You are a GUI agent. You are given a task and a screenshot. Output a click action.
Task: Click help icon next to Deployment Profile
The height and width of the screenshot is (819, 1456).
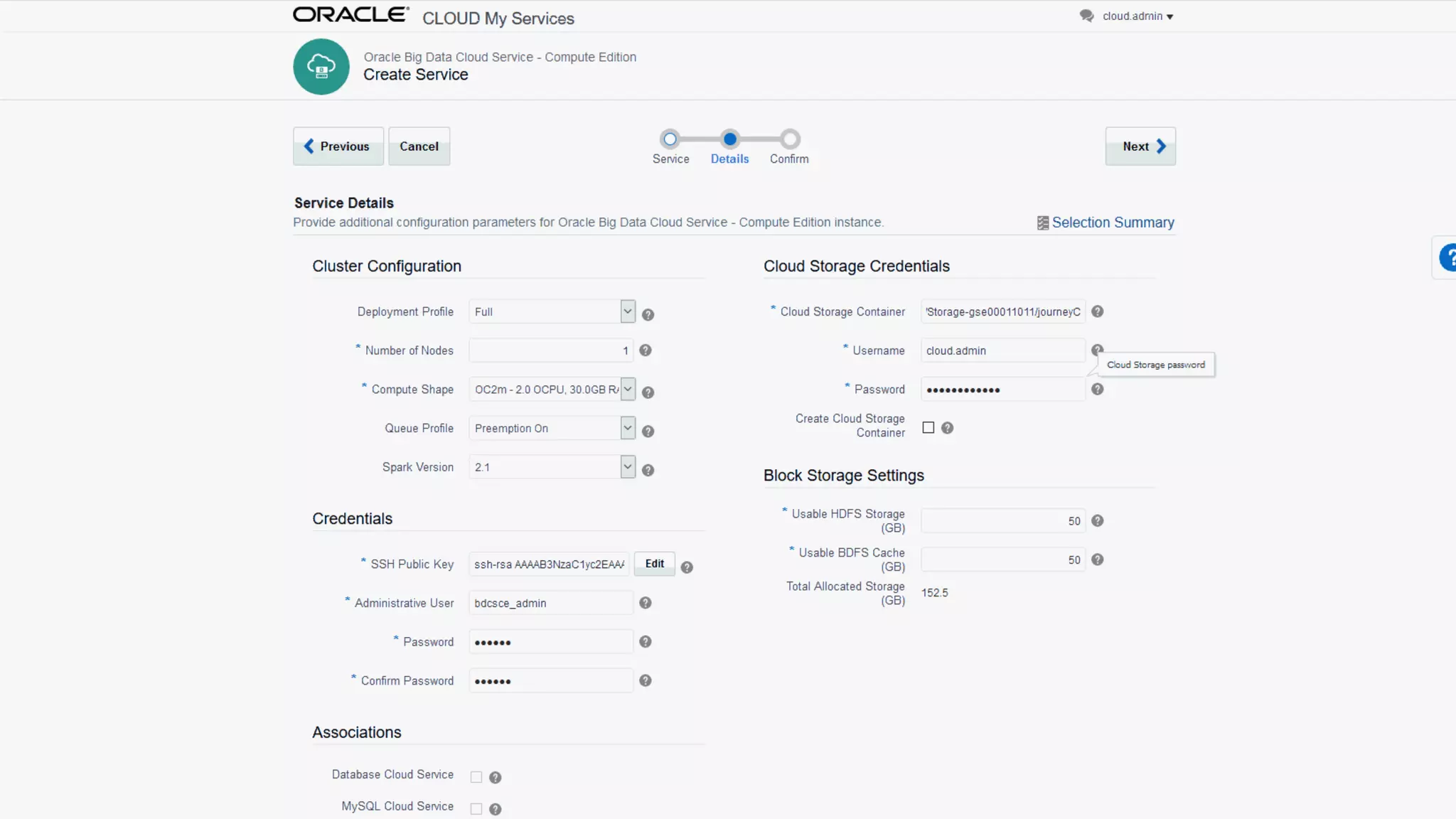[x=648, y=314]
